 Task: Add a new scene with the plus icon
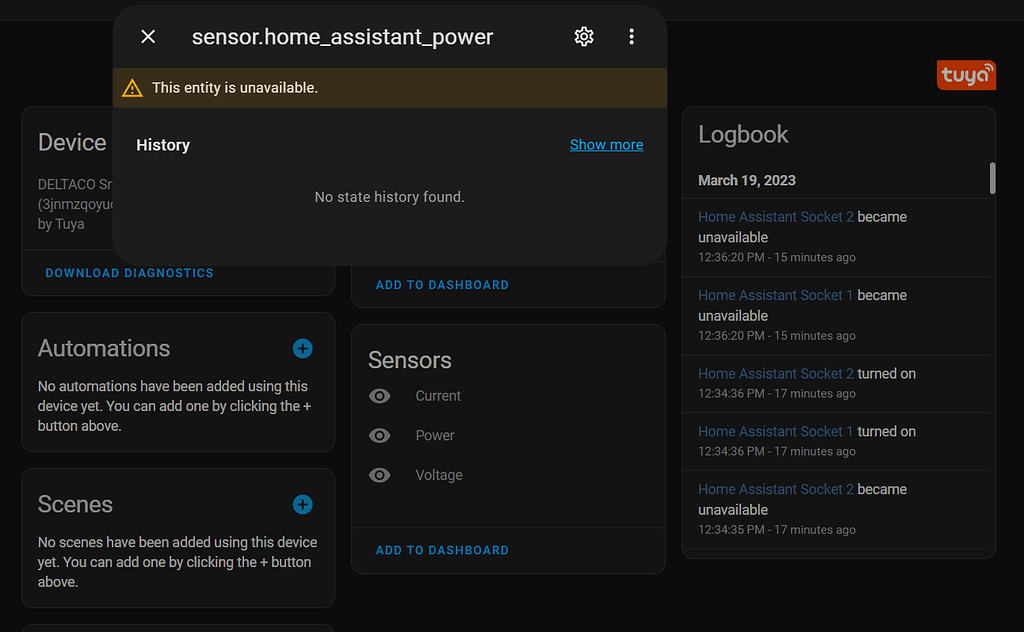click(x=303, y=505)
